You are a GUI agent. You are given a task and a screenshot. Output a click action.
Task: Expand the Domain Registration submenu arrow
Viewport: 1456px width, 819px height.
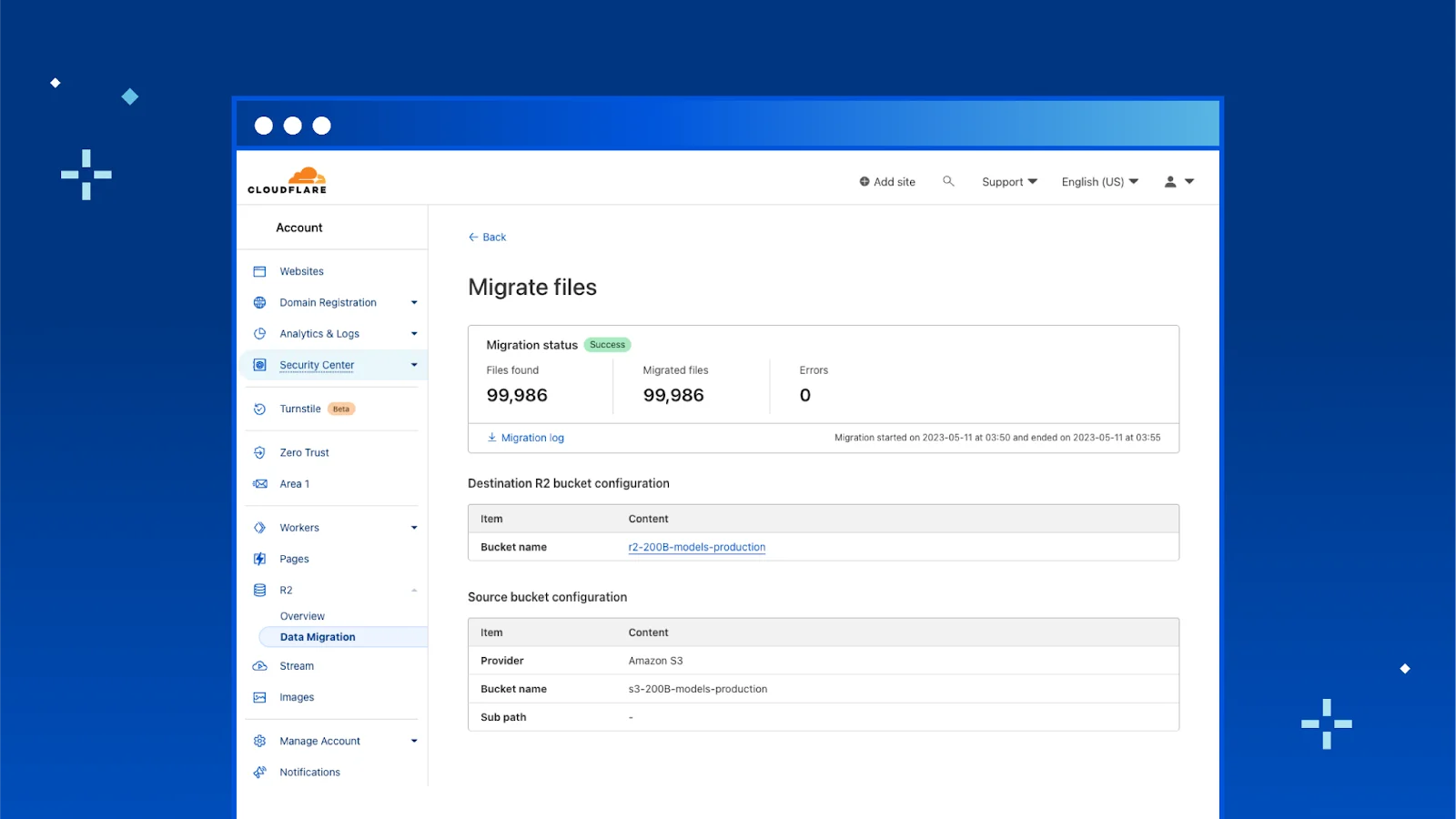[414, 302]
